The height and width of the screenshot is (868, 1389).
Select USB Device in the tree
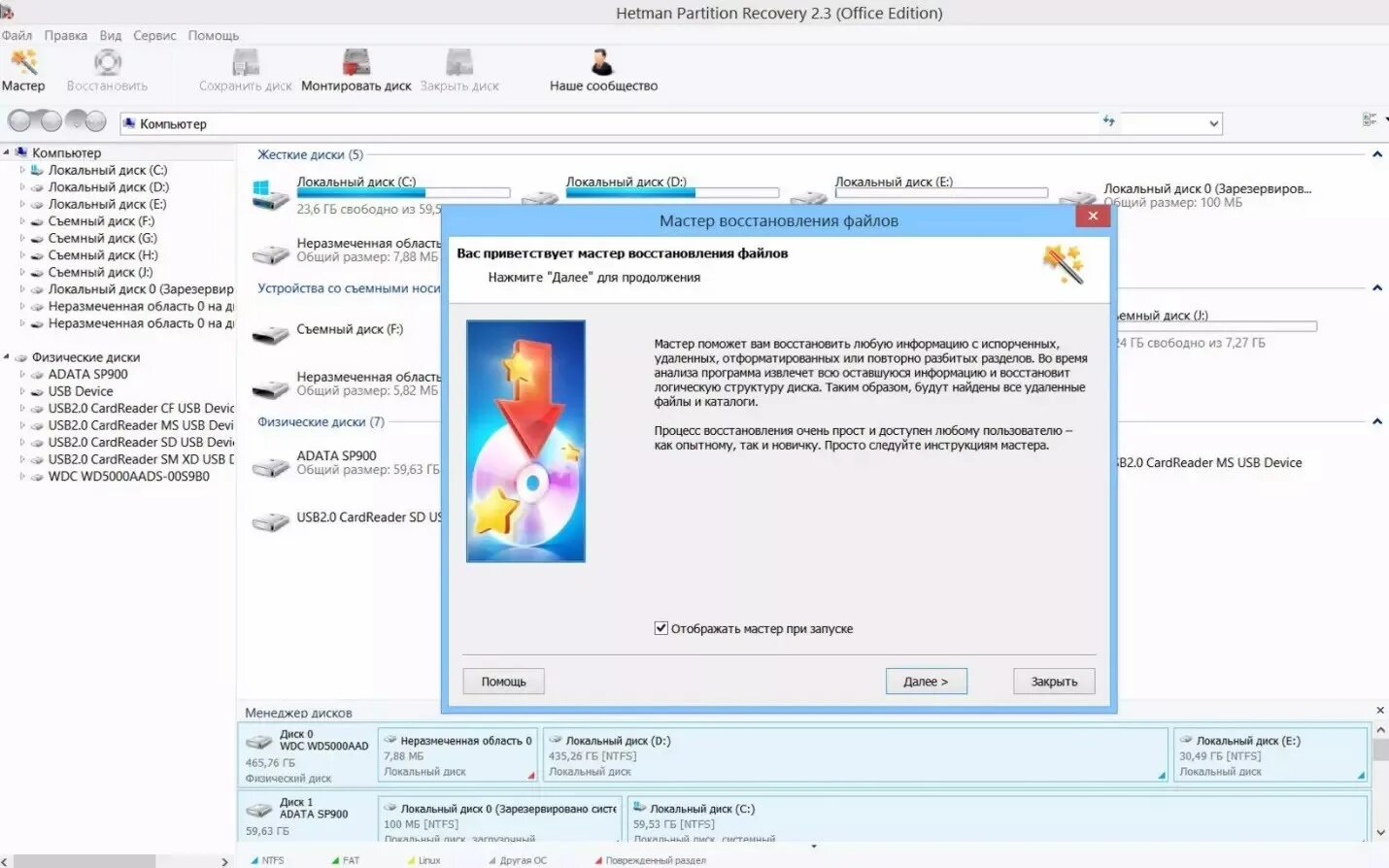[x=81, y=391]
